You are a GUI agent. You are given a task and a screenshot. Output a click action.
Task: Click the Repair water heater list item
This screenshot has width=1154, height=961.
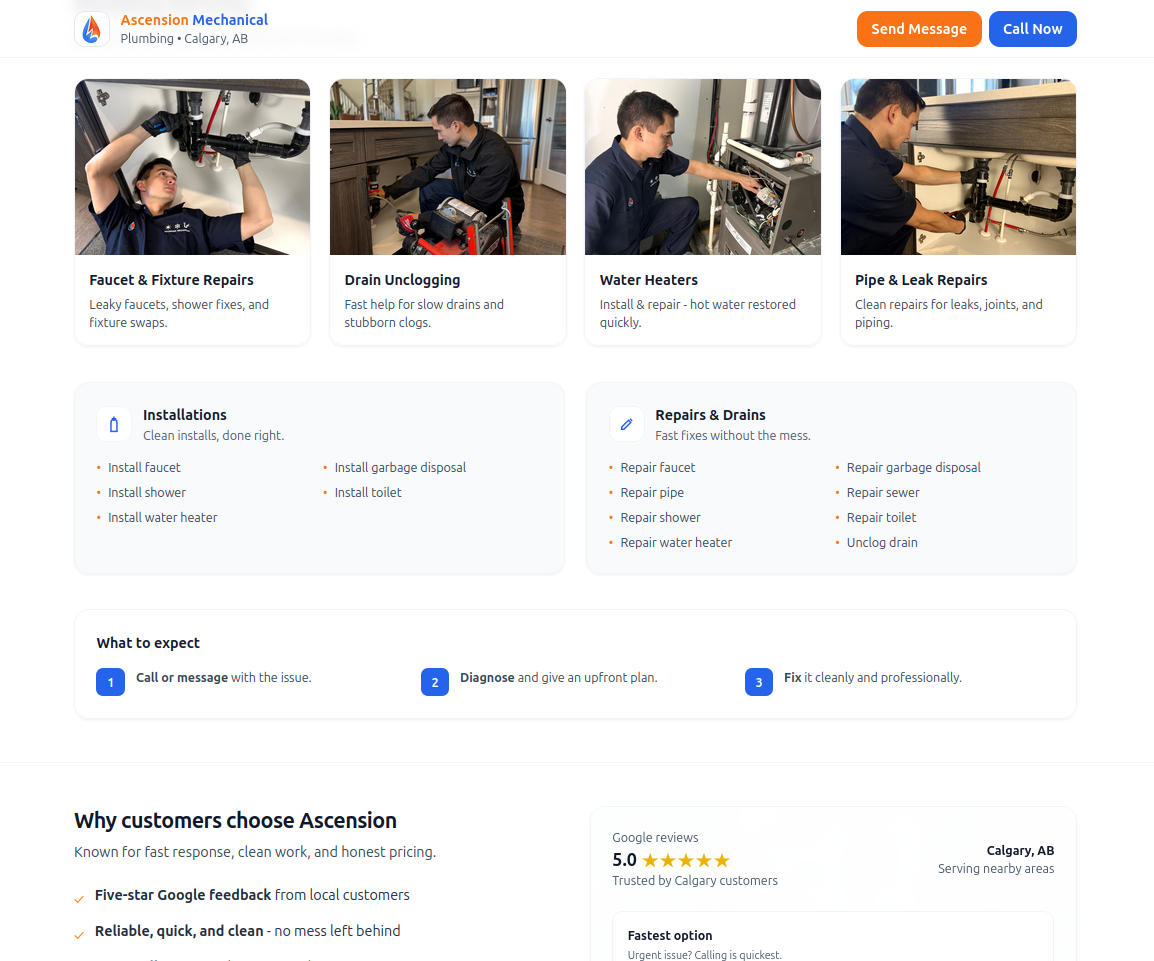click(676, 542)
